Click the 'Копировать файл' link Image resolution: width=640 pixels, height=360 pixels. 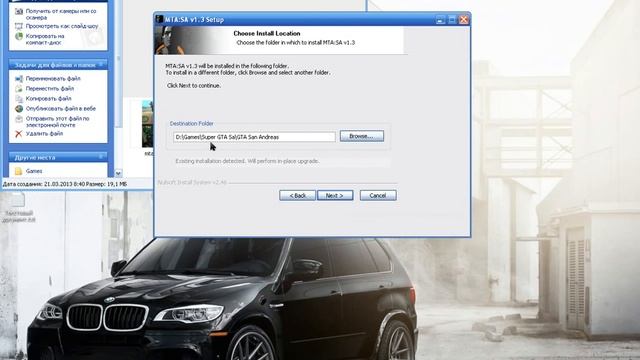48,99
